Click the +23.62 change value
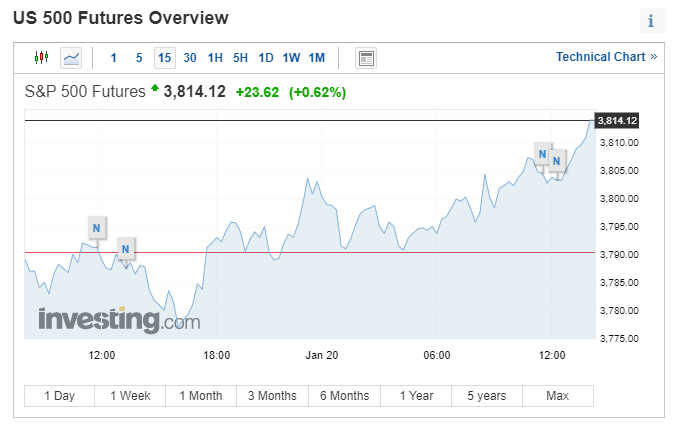The width and height of the screenshot is (682, 429). pyautogui.click(x=257, y=92)
